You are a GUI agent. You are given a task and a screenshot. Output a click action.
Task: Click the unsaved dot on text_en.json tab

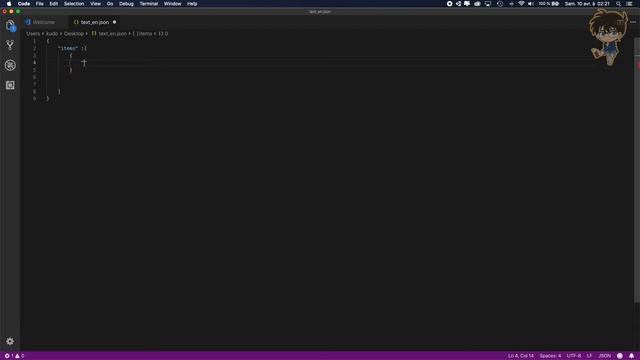[114, 22]
